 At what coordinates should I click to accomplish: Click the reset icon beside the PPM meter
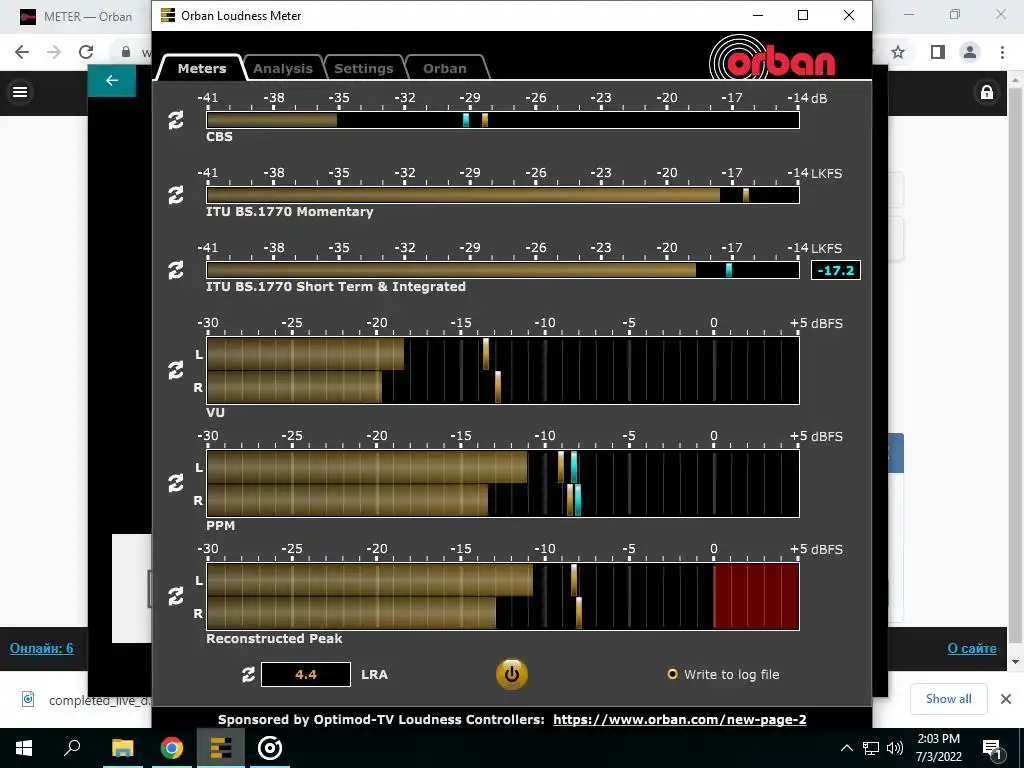point(176,483)
